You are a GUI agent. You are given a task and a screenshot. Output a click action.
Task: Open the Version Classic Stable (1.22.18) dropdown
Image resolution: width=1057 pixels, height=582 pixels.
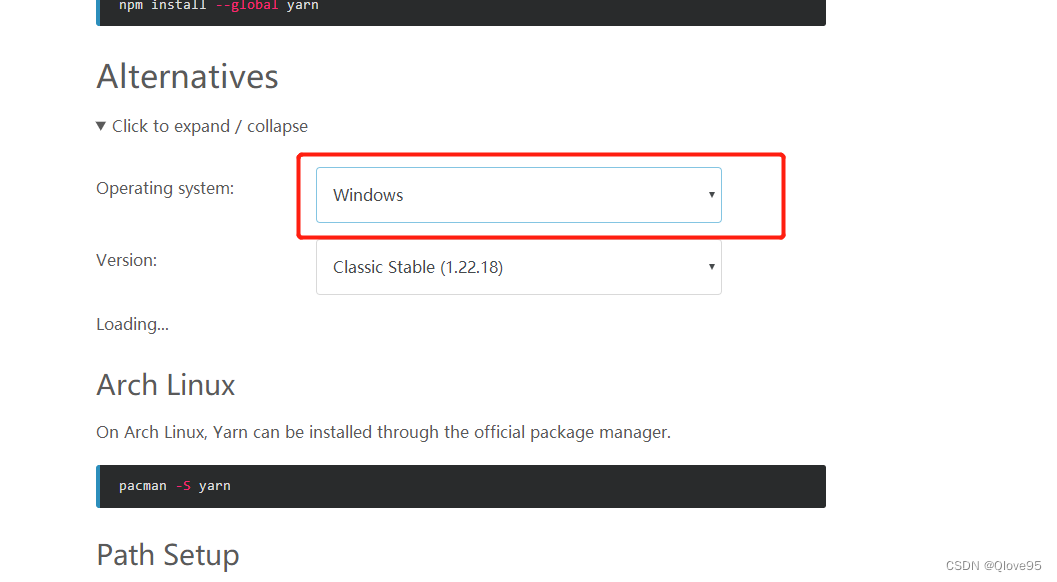tap(518, 267)
